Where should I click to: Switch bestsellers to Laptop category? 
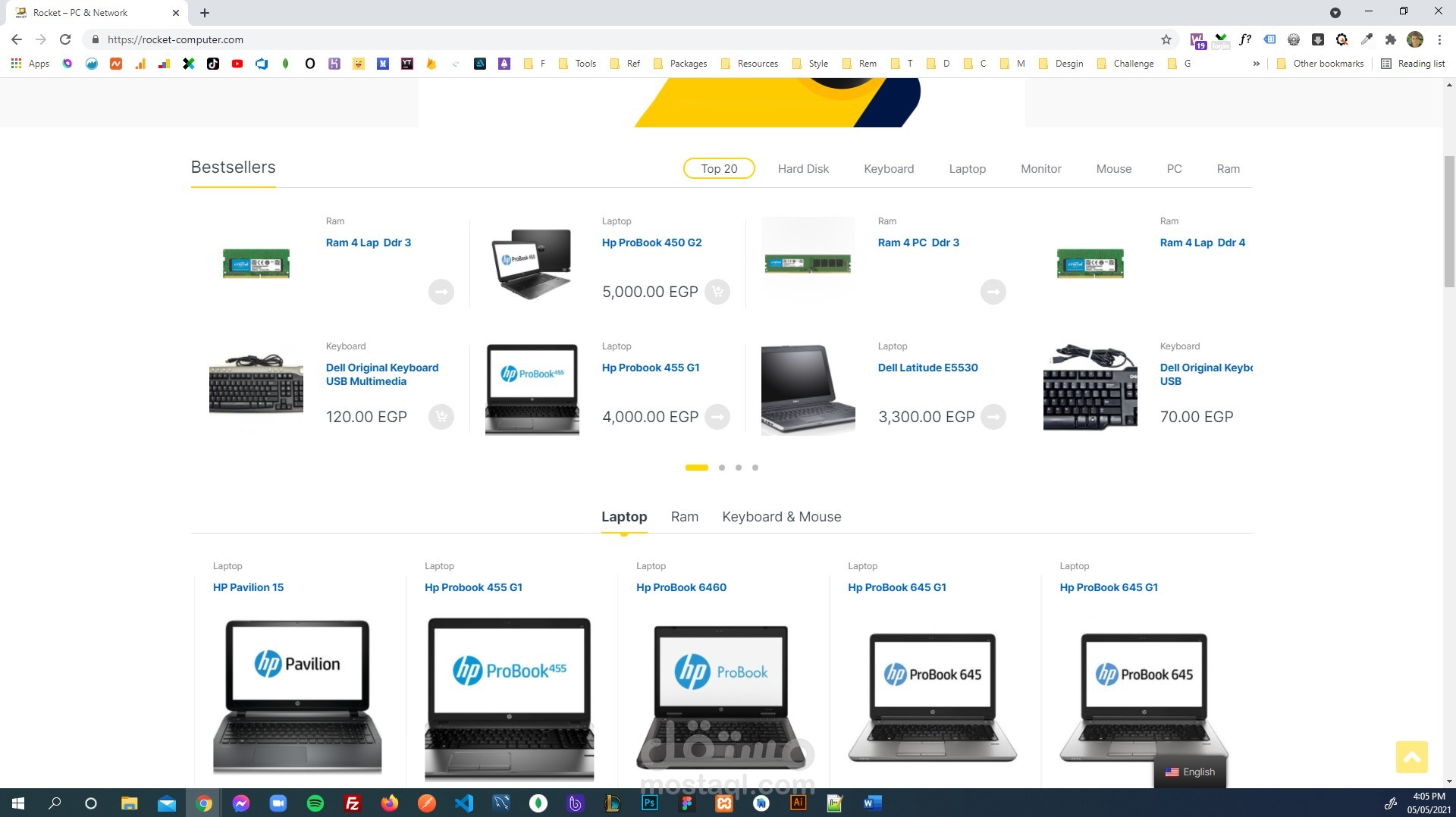coord(968,168)
